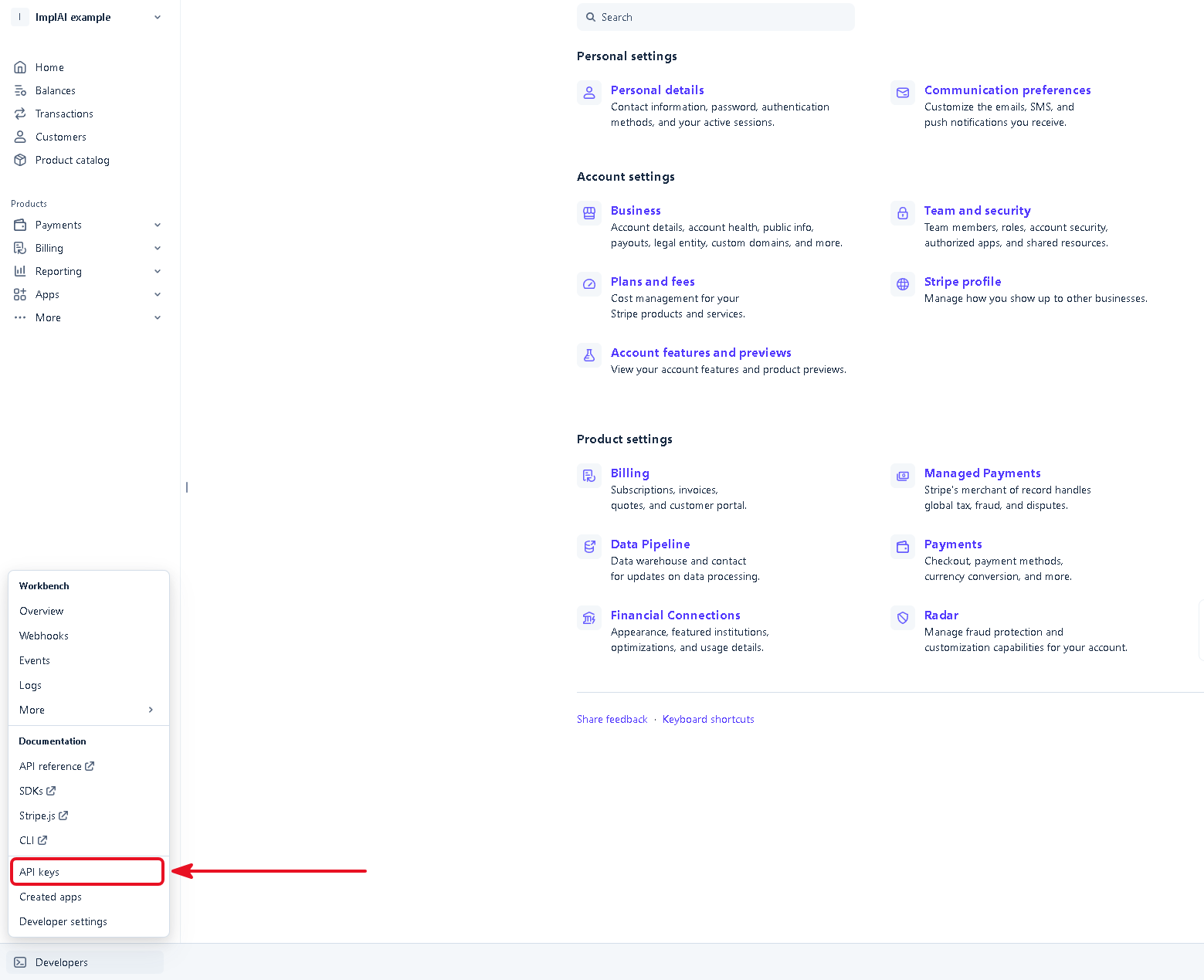Click the Balances icon in sidebar

coord(20,90)
